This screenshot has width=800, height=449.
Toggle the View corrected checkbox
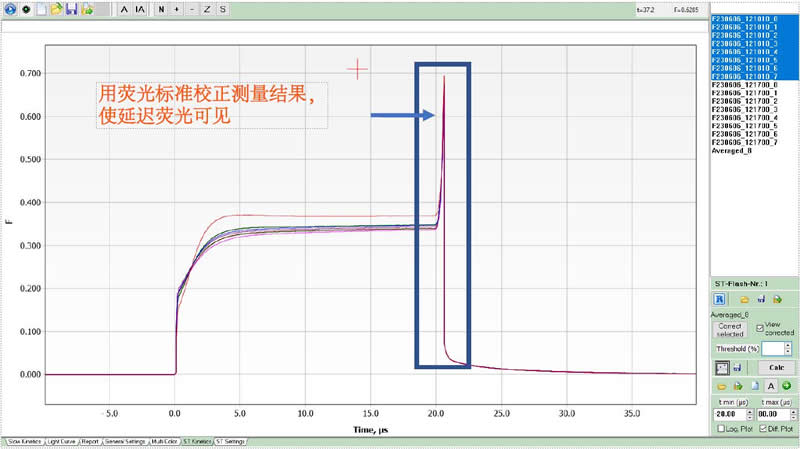click(x=760, y=327)
